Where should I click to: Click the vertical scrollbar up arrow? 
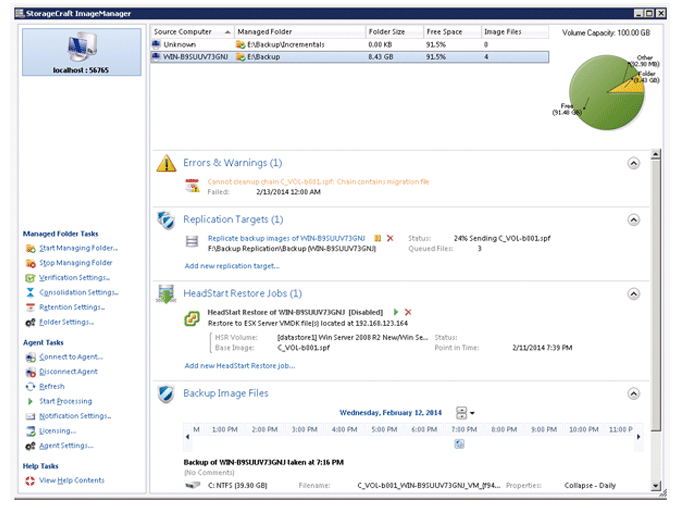click(x=655, y=154)
